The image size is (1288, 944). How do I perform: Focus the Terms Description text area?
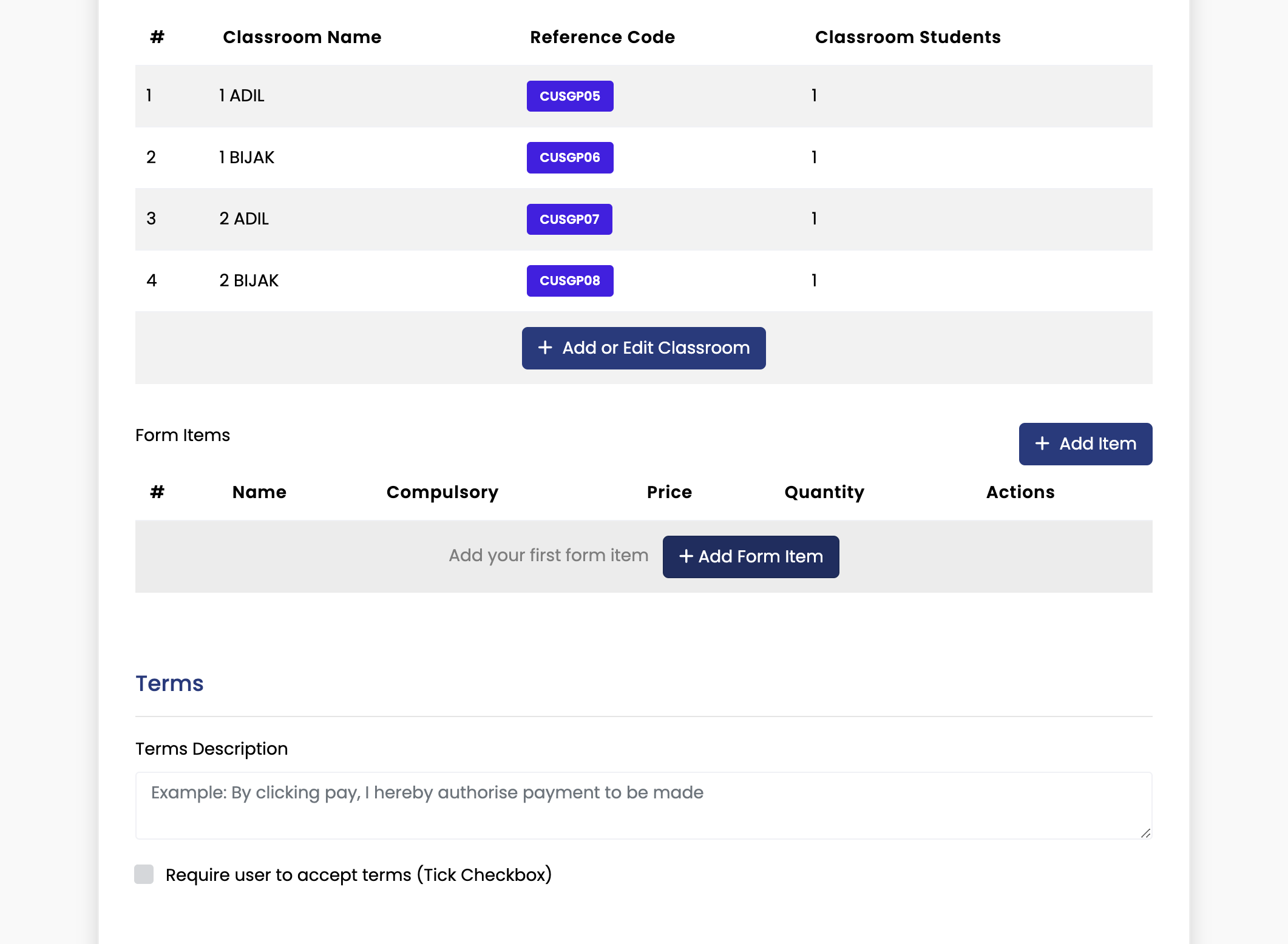(643, 805)
